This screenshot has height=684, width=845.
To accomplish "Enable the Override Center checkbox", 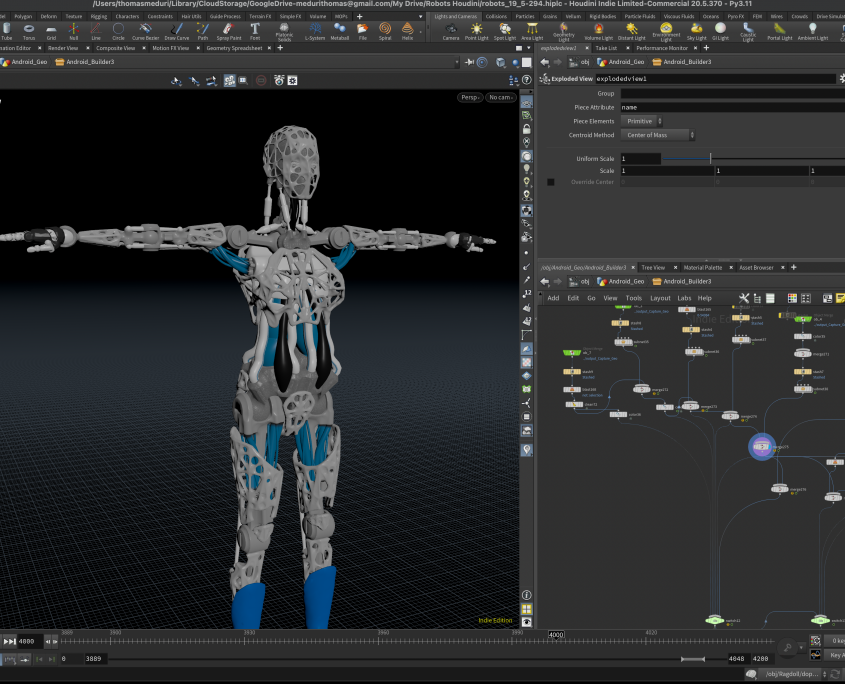I will click(551, 182).
